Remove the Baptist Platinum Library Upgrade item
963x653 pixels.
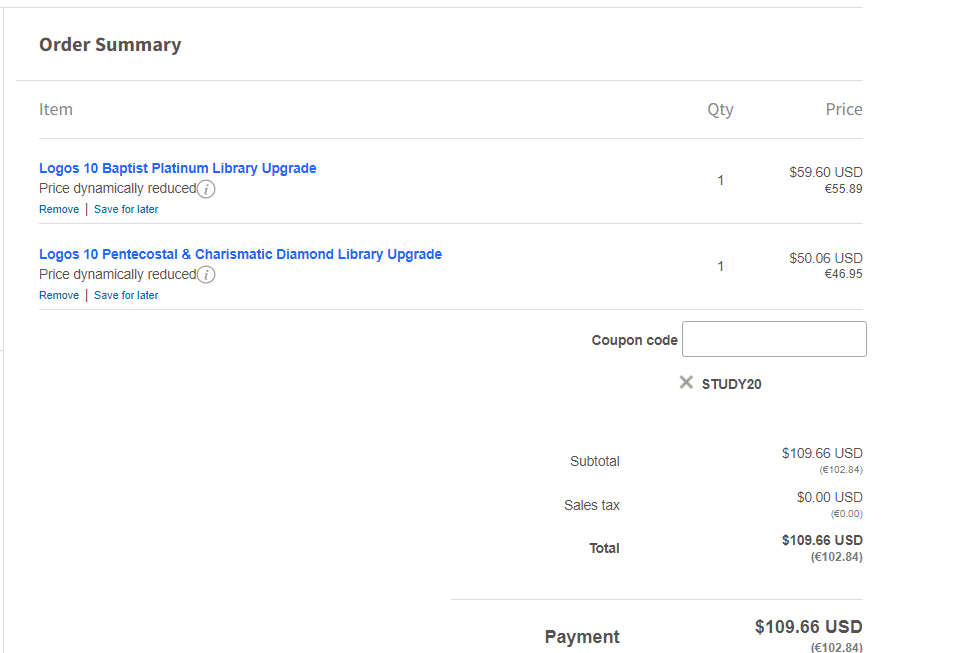coord(59,209)
